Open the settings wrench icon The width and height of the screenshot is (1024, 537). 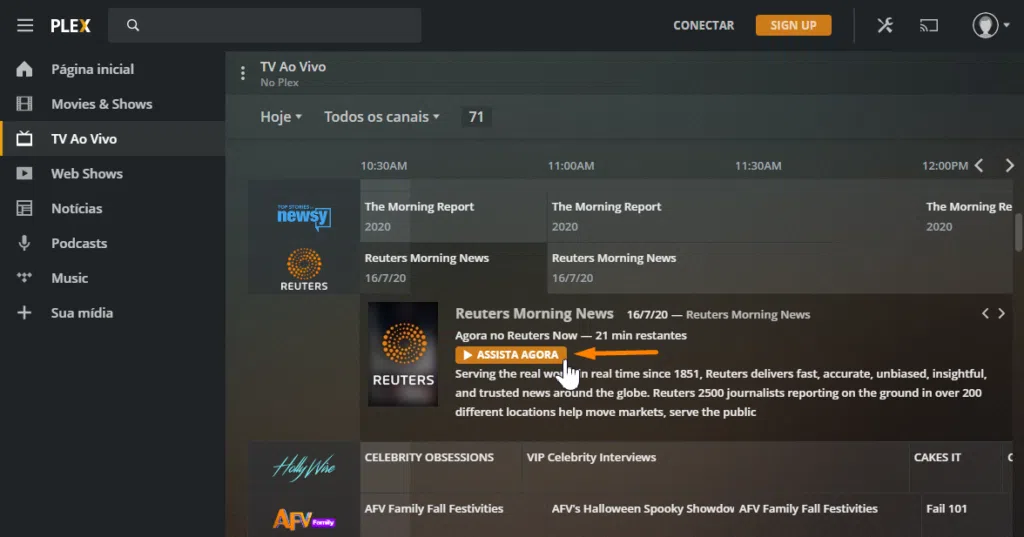pos(885,26)
